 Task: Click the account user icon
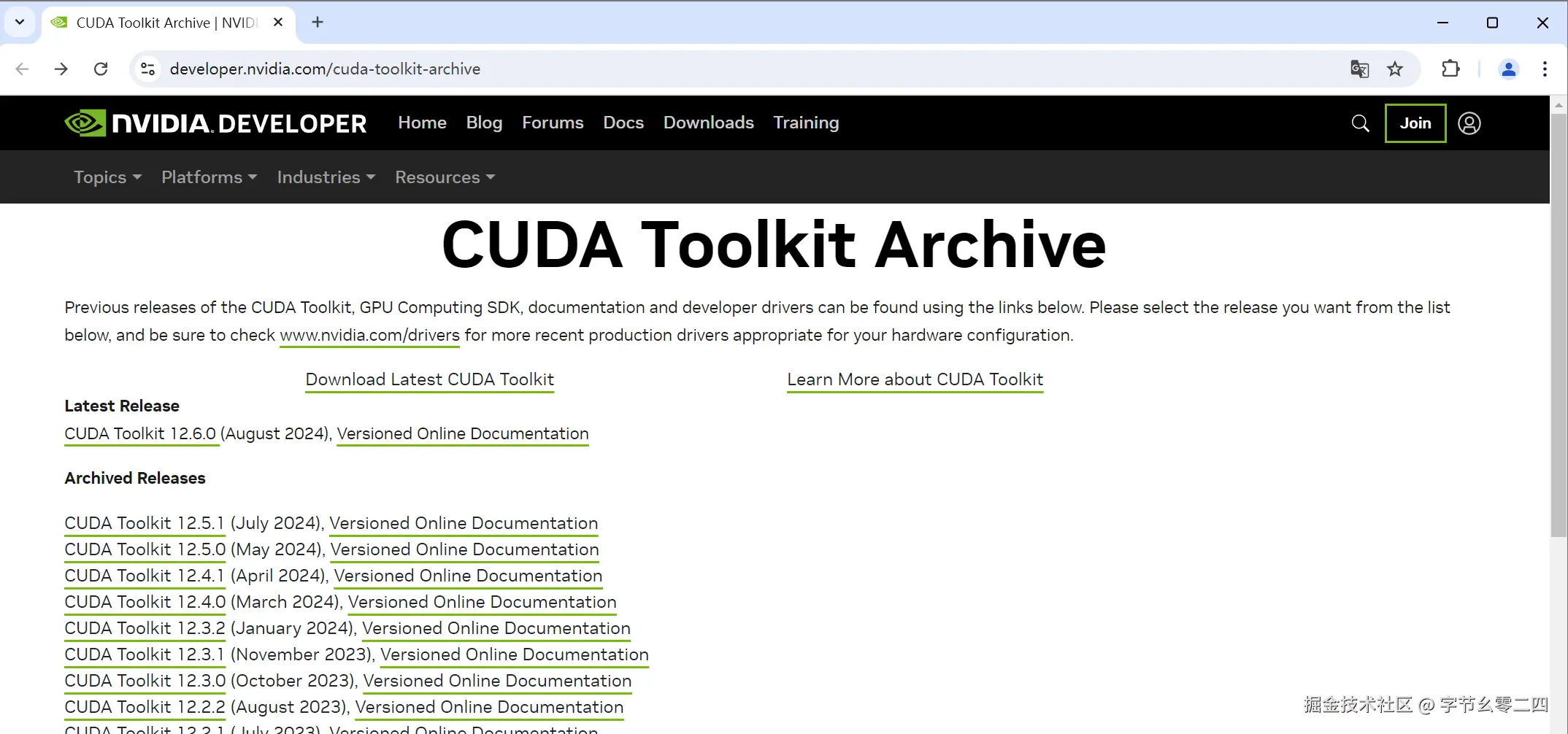pos(1469,123)
